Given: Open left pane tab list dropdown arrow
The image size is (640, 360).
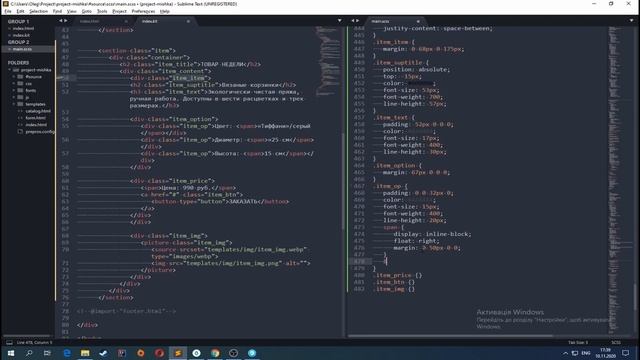Looking at the screenshot, I should pyautogui.click(x=339, y=21).
